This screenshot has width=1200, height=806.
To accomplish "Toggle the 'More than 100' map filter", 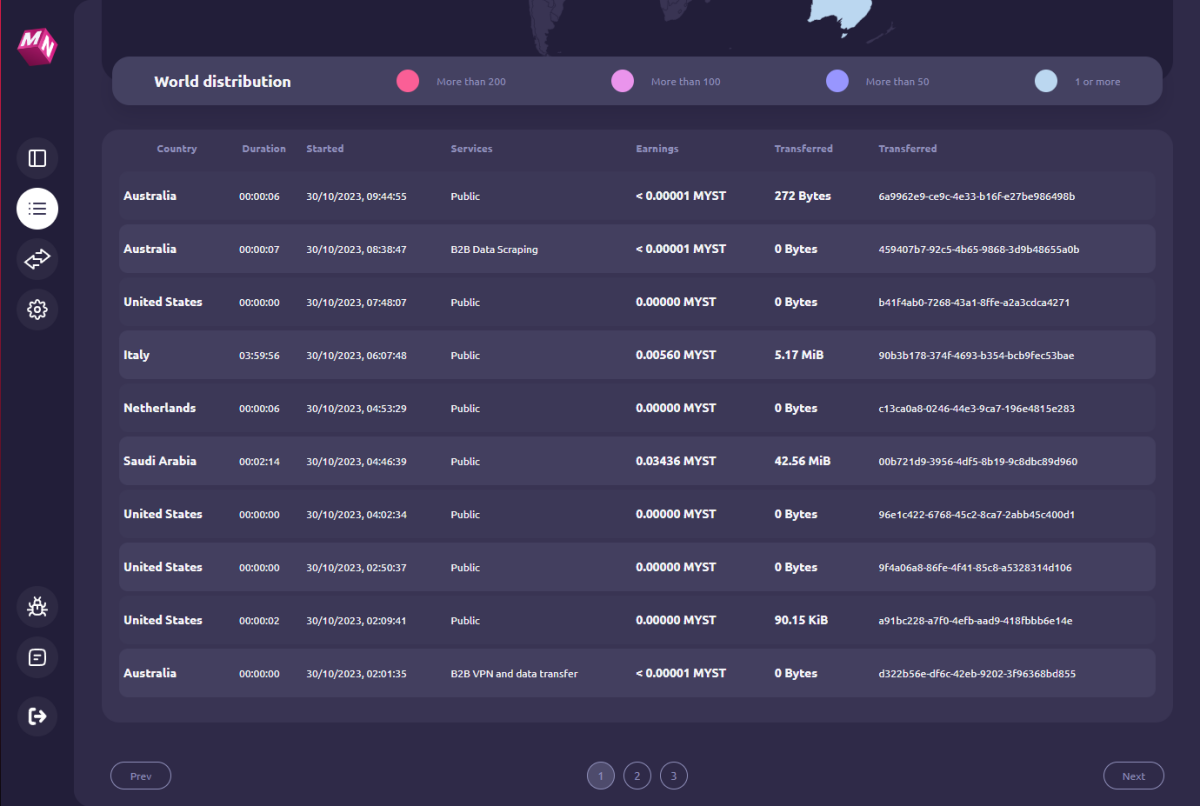I will tap(622, 81).
